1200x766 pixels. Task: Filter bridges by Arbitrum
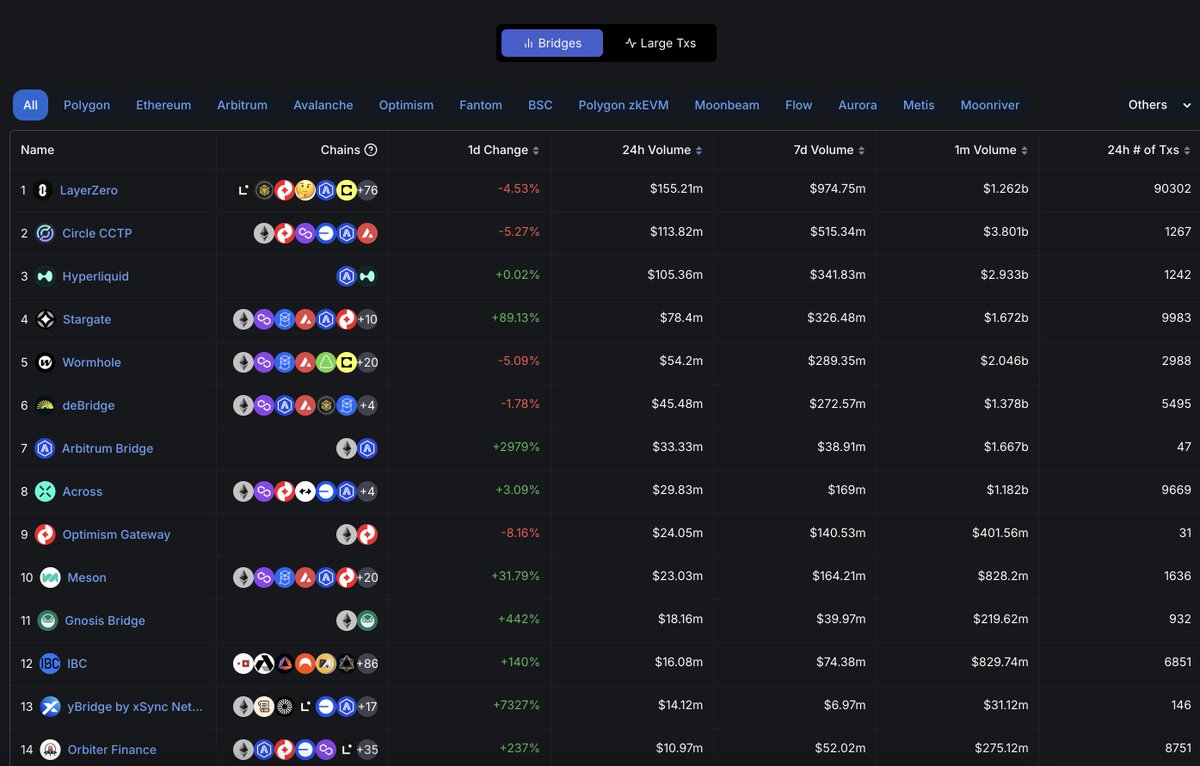(x=242, y=105)
